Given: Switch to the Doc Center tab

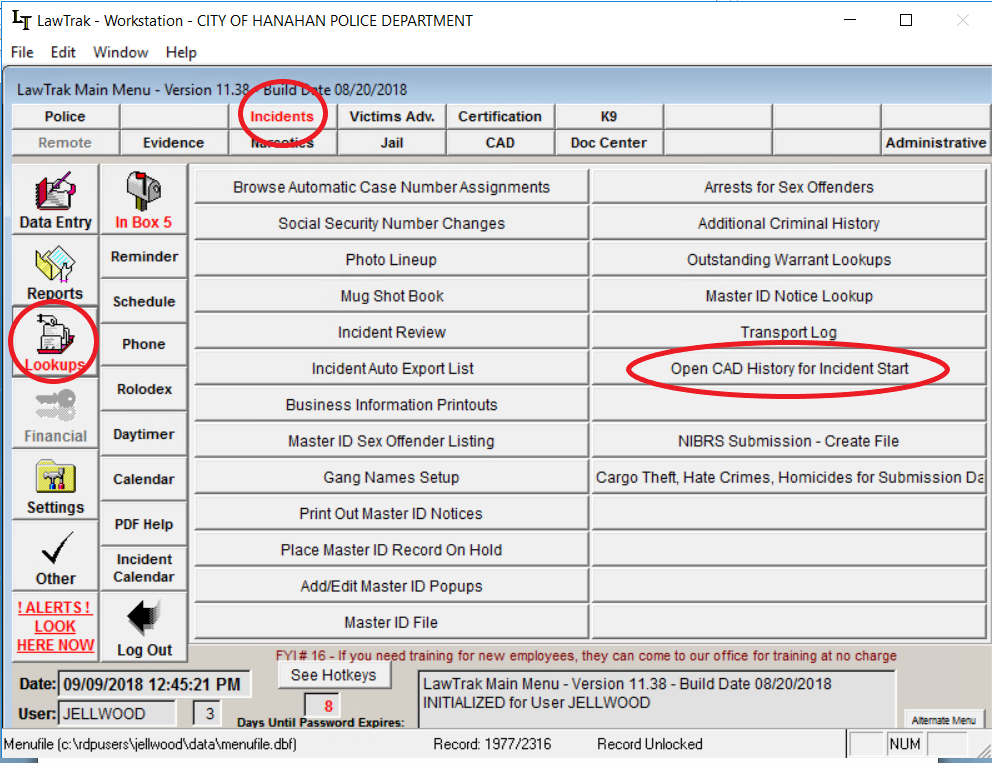Looking at the screenshot, I should (x=609, y=143).
